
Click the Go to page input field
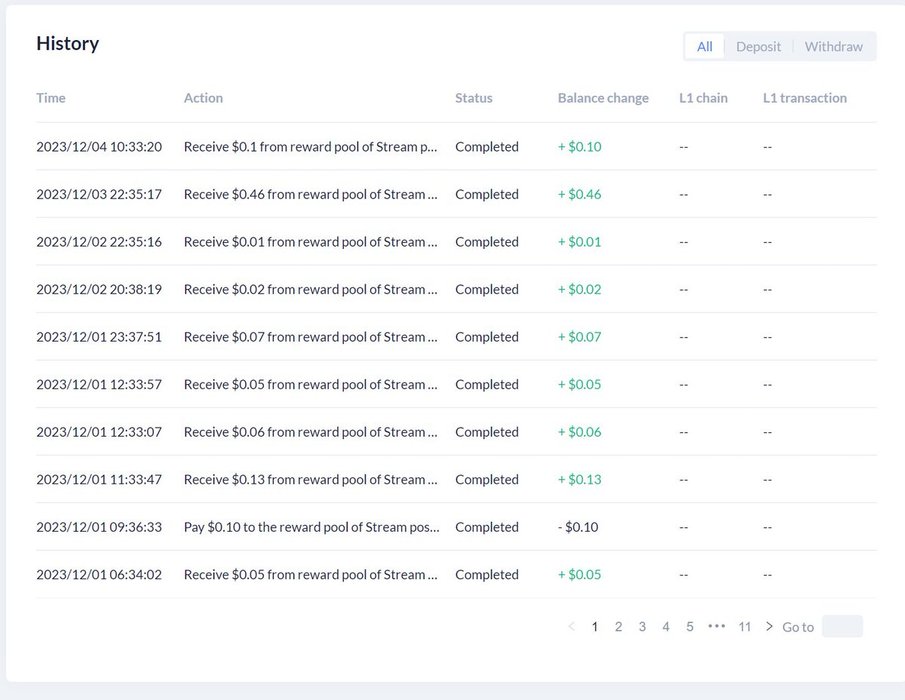click(x=842, y=627)
